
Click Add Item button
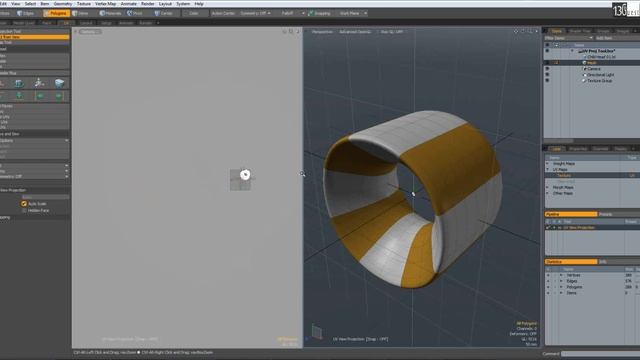pos(604,38)
